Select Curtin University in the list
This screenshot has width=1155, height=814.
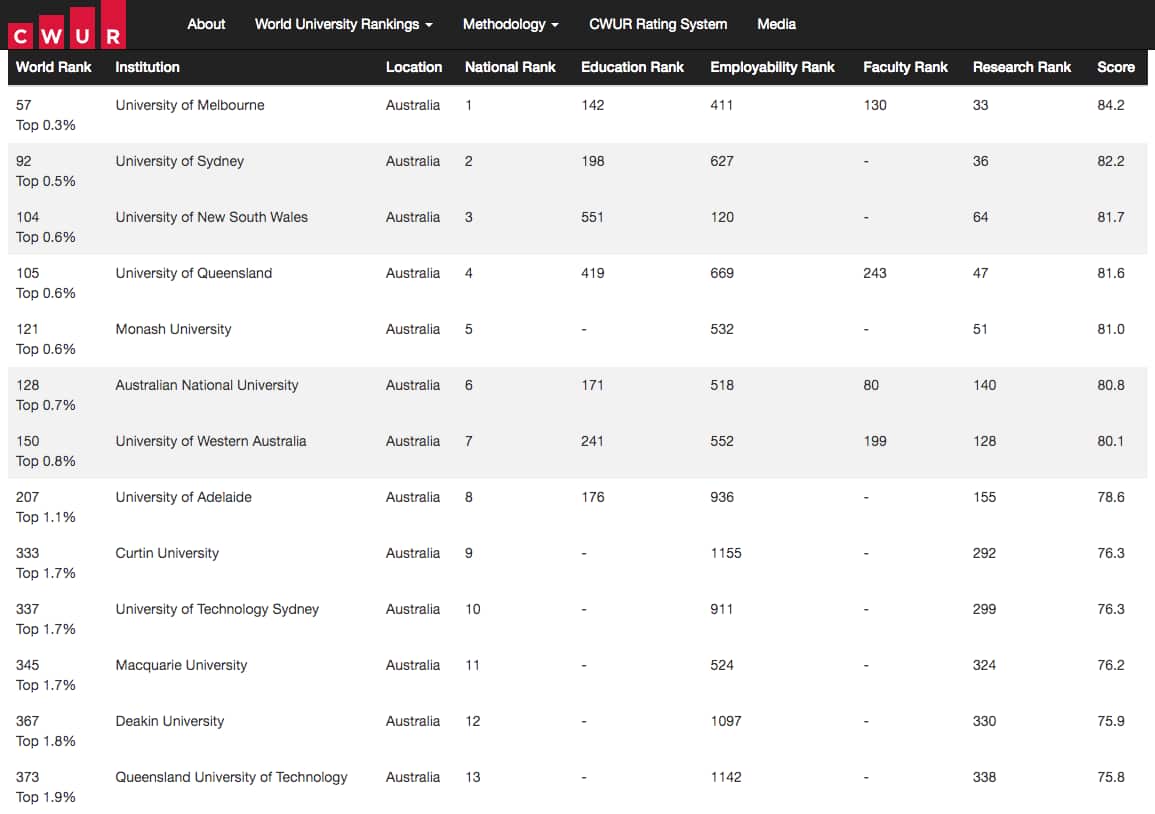[x=167, y=553]
